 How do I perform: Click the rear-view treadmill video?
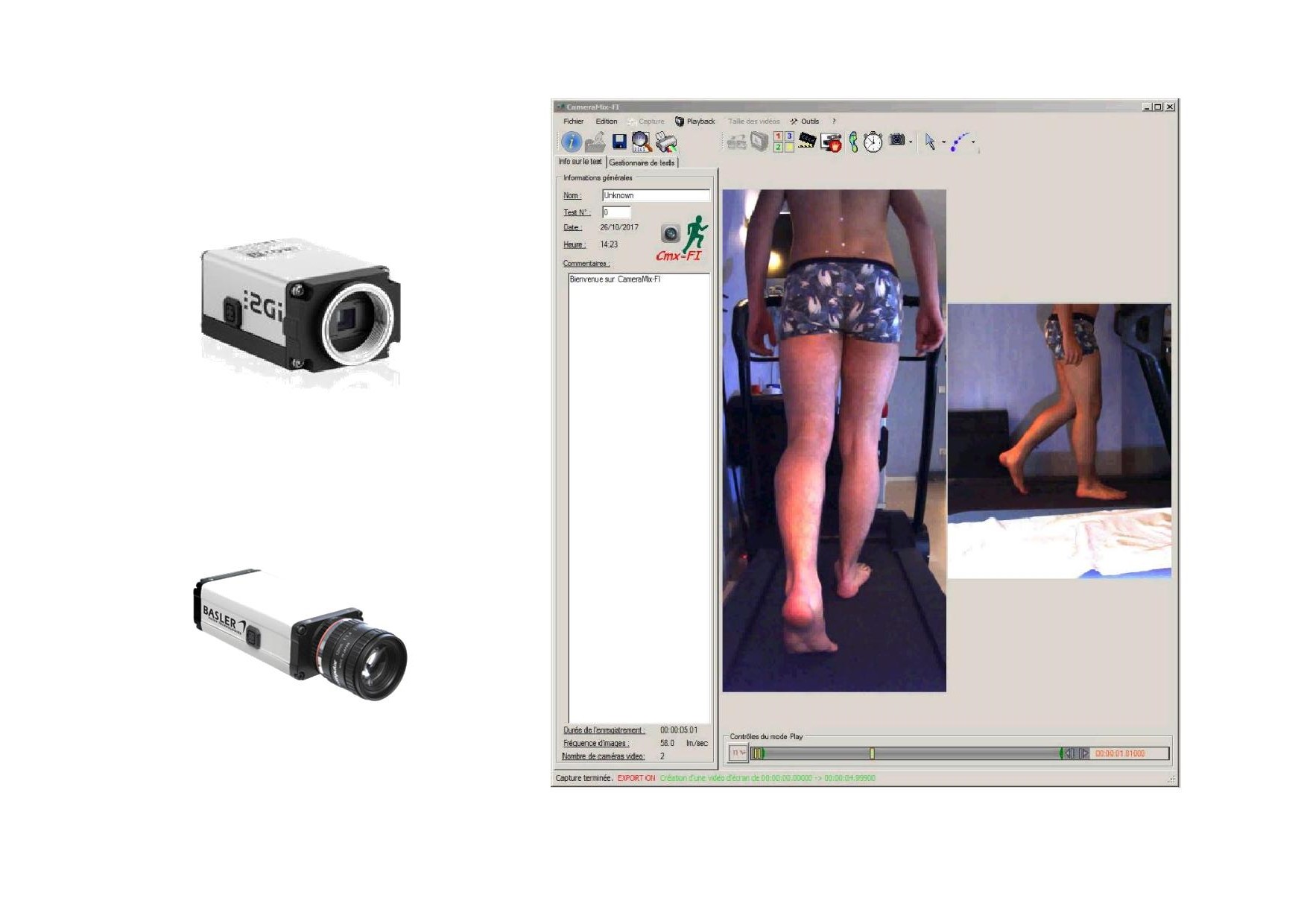(x=834, y=440)
